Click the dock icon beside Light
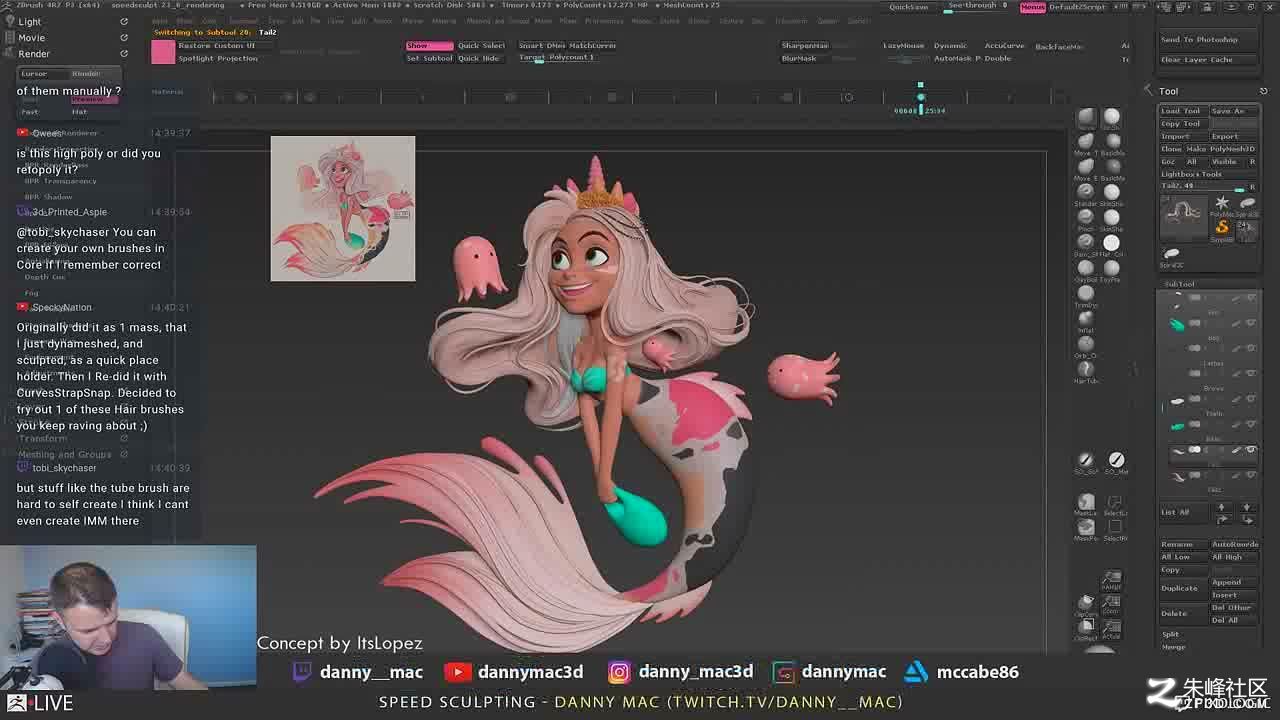The height and width of the screenshot is (720, 1280). coord(124,21)
